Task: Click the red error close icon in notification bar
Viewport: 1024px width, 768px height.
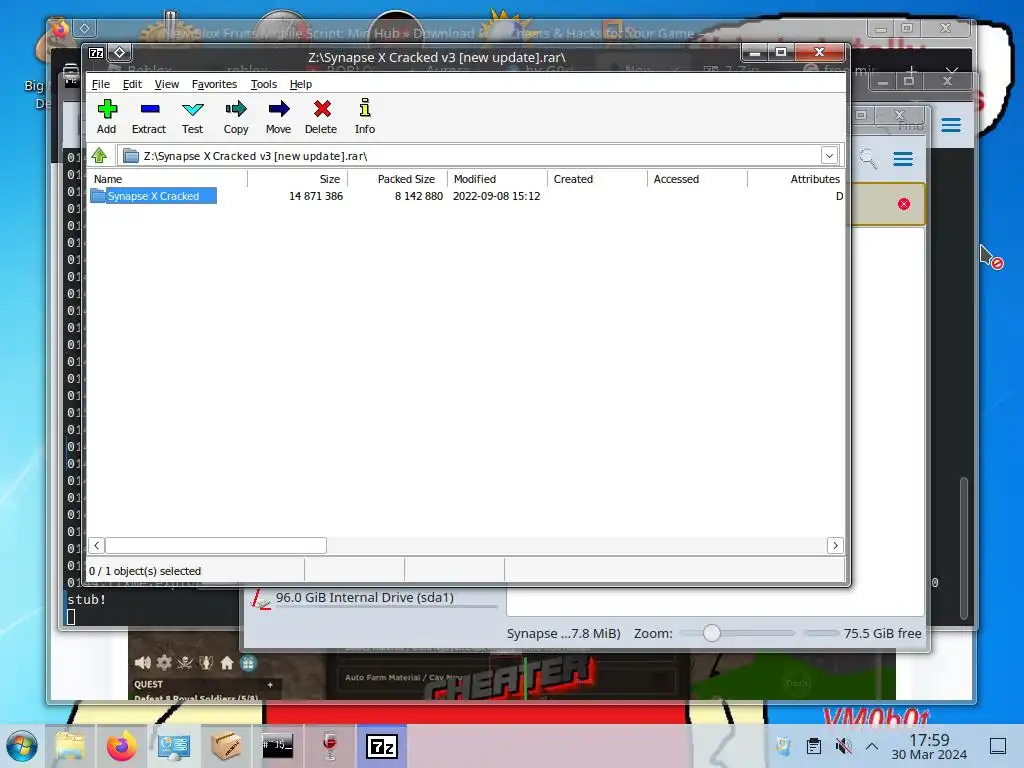Action: pos(904,204)
